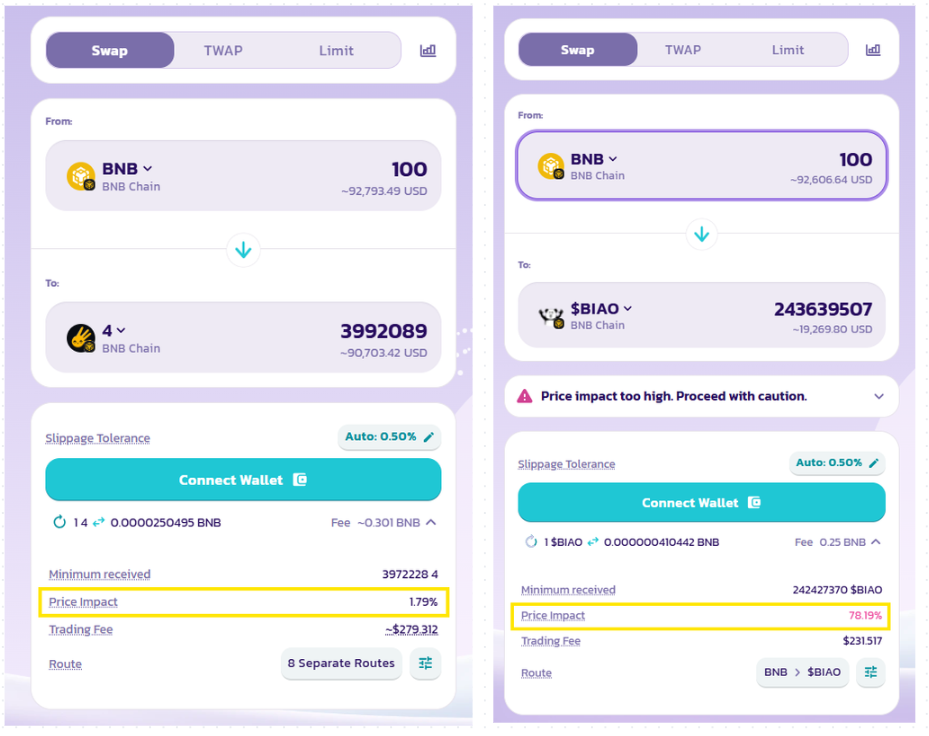Image resolution: width=929 pixels, height=736 pixels.
Task: Open route customization sliders next to 8 Separate Routes
Action: pos(425,663)
